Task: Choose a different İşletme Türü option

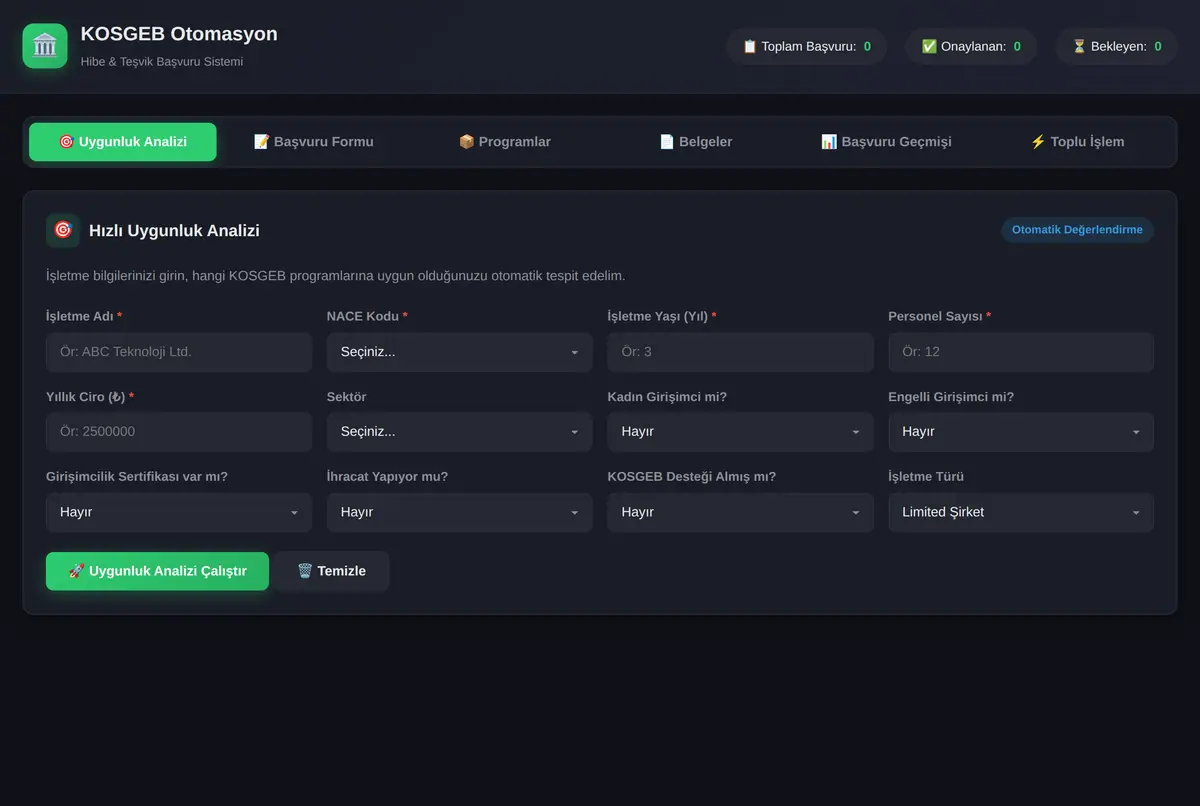Action: pos(1021,512)
